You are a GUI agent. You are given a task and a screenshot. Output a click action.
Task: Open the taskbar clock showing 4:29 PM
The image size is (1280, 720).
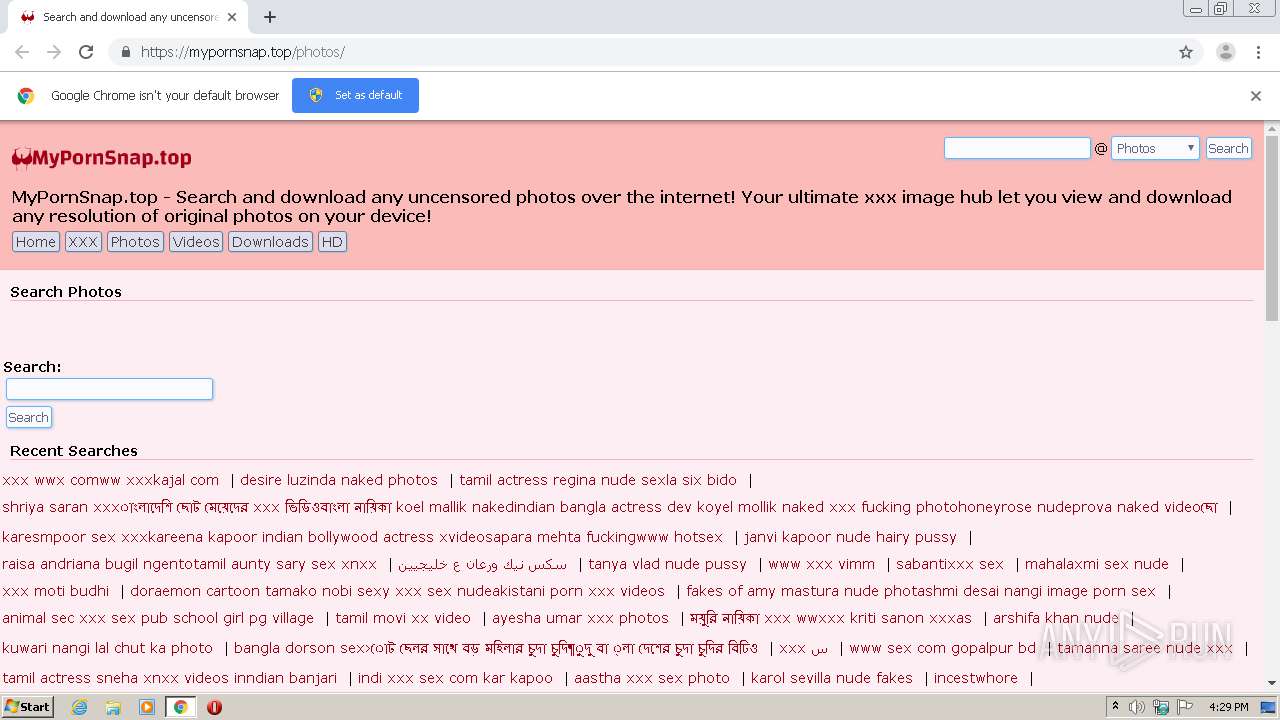[x=1229, y=707]
